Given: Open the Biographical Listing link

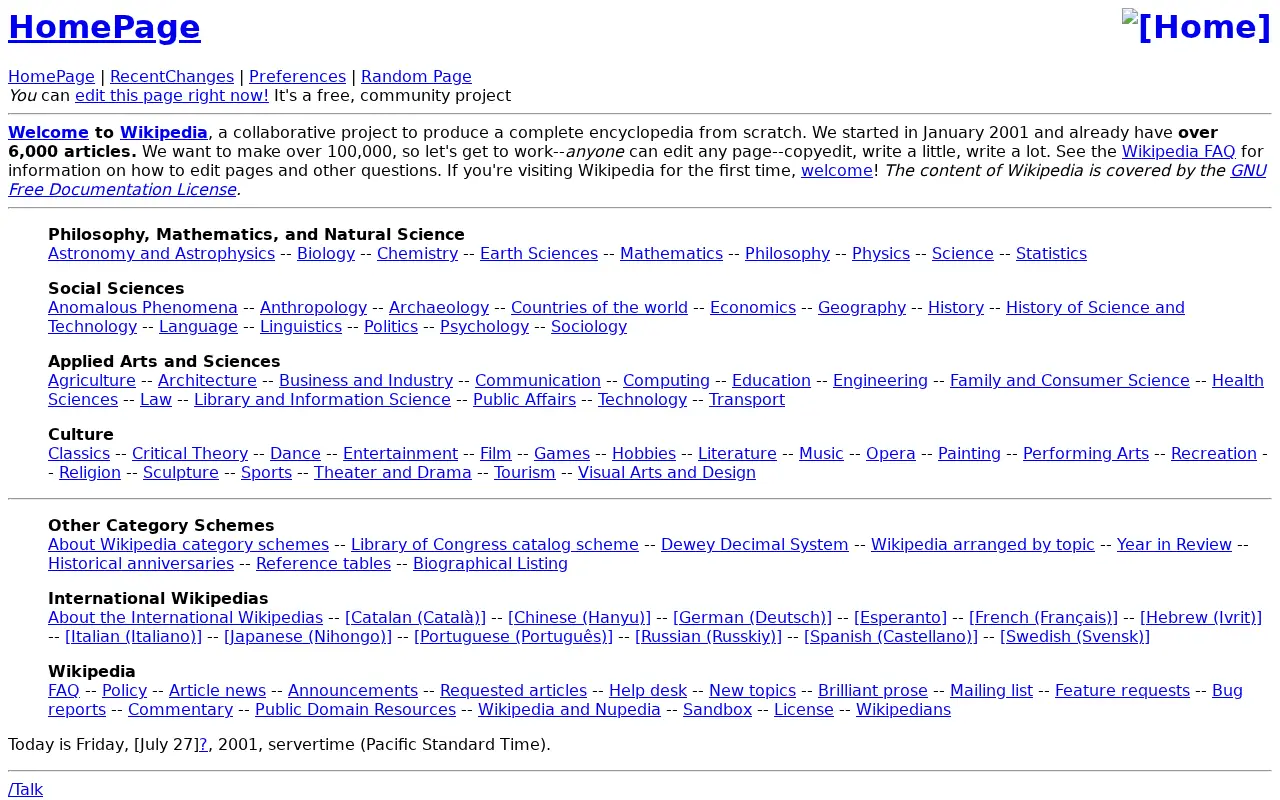Looking at the screenshot, I should point(490,564).
